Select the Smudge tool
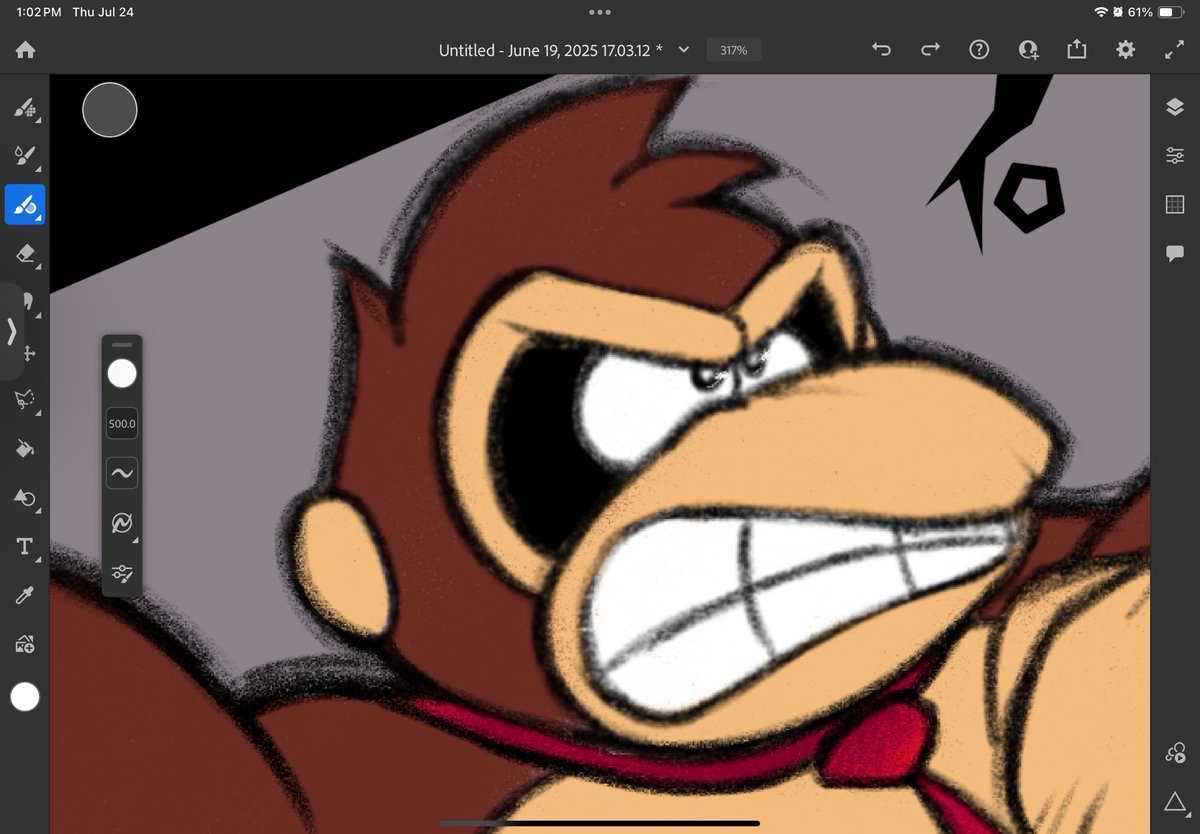 tap(27, 301)
